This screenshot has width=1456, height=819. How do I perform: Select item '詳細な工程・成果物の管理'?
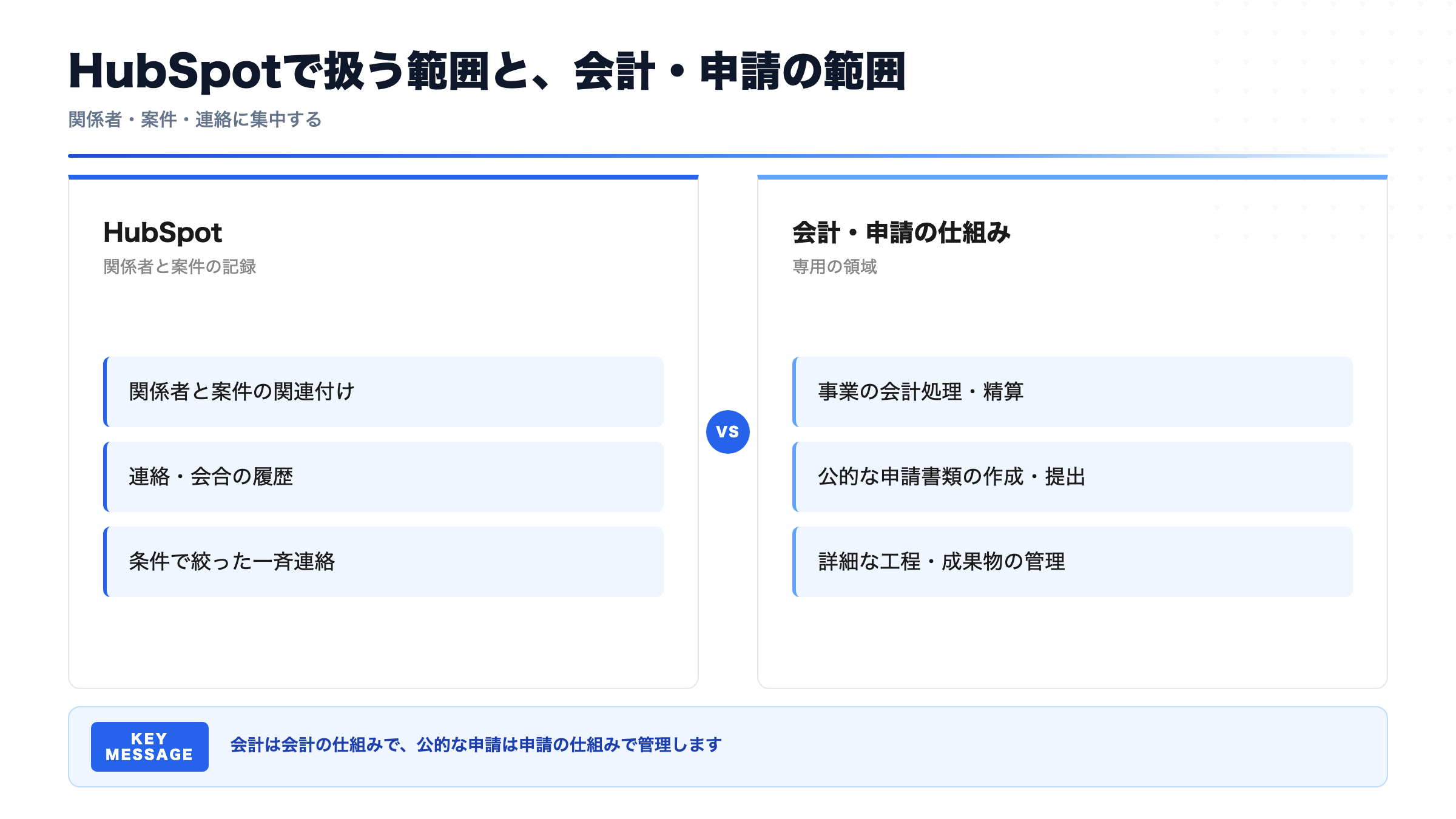(1073, 562)
